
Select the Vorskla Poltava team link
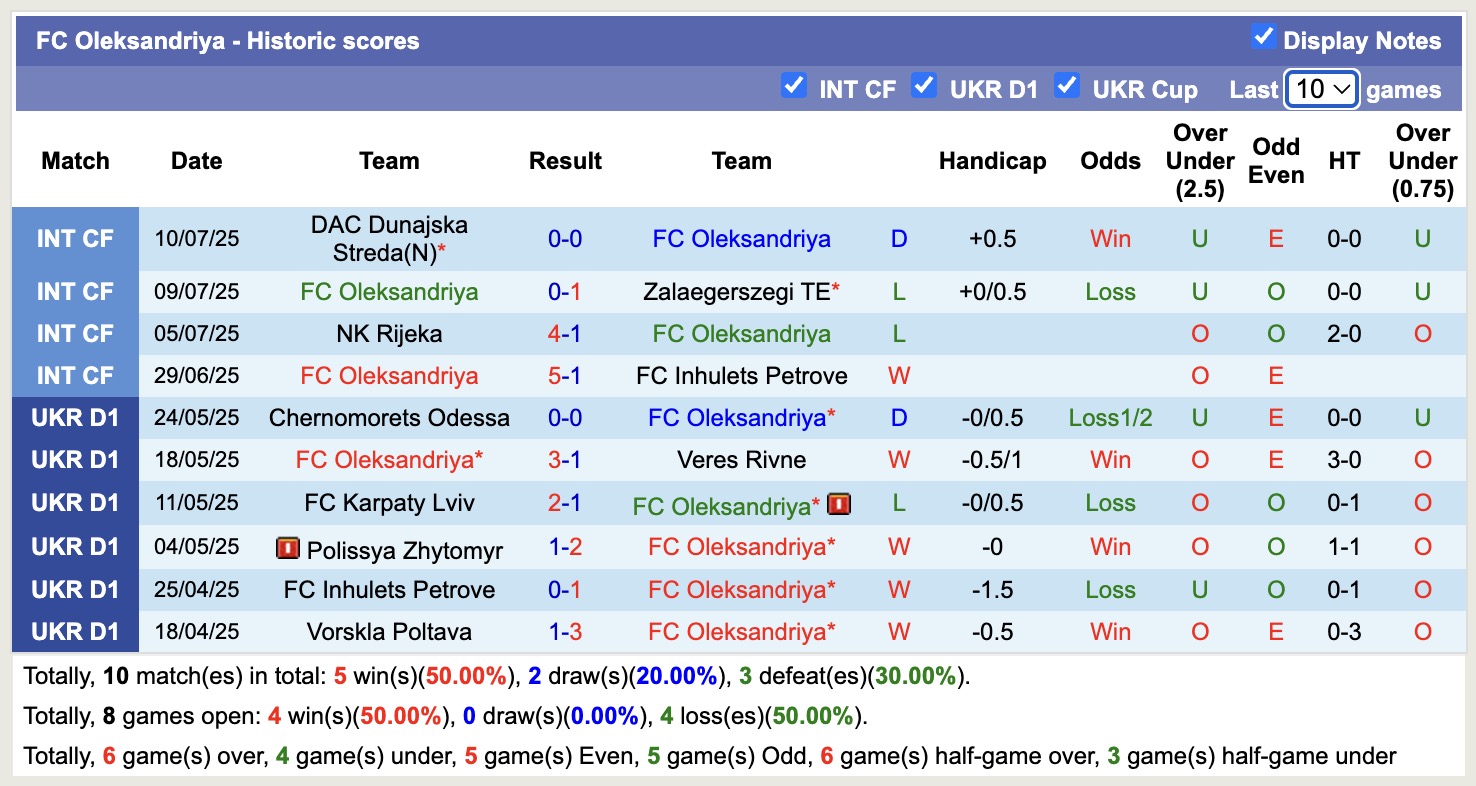click(389, 631)
